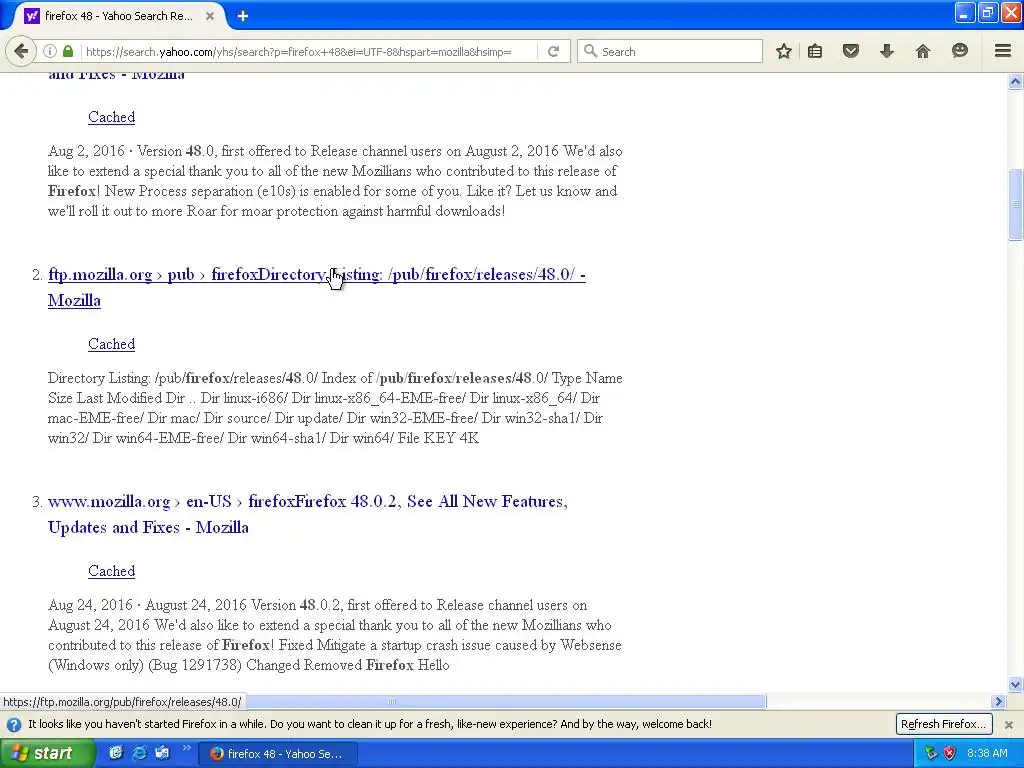
Task: Open Firefox 48.0.2 New Features result
Action: [308, 514]
